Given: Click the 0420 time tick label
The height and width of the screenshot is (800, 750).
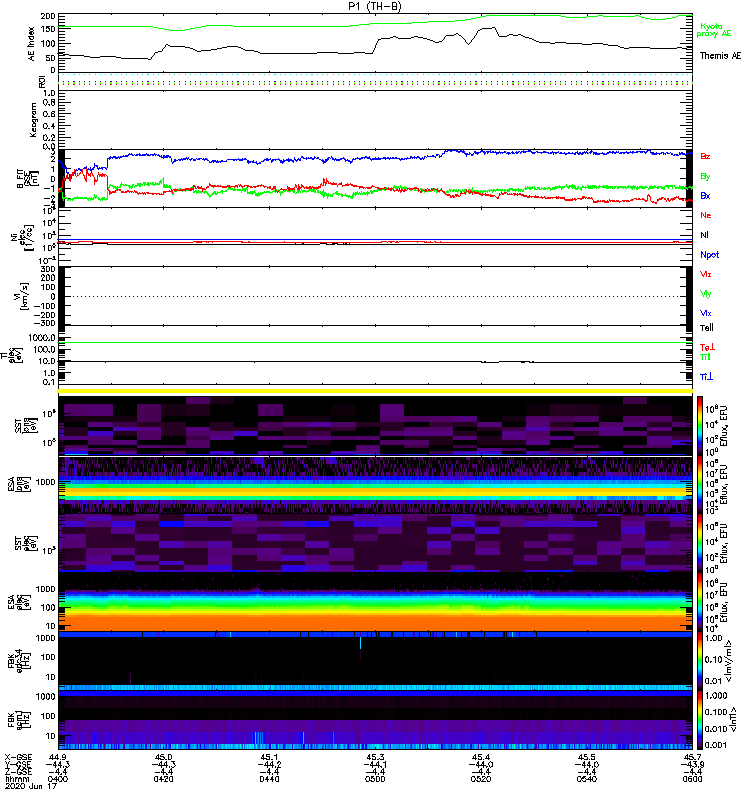Looking at the screenshot, I should [x=163, y=779].
